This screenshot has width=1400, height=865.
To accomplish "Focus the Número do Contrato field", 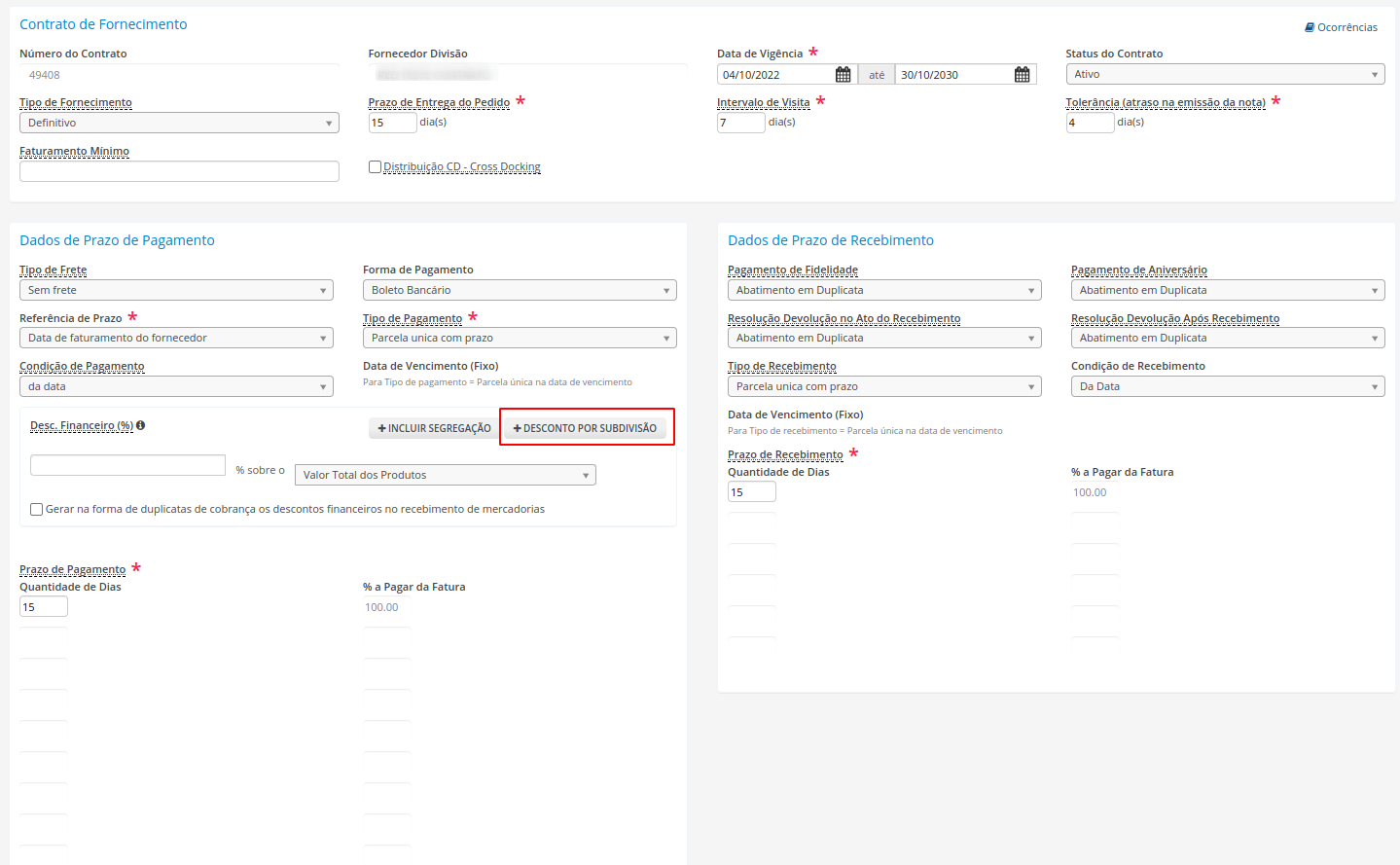I will tap(179, 75).
